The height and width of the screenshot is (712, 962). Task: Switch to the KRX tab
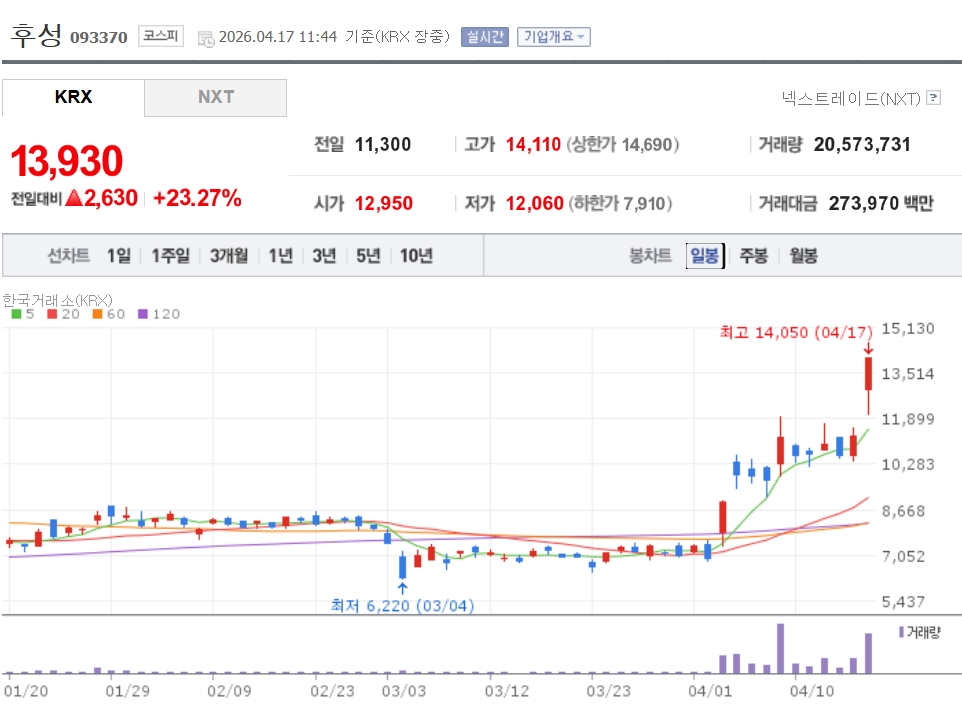73,97
